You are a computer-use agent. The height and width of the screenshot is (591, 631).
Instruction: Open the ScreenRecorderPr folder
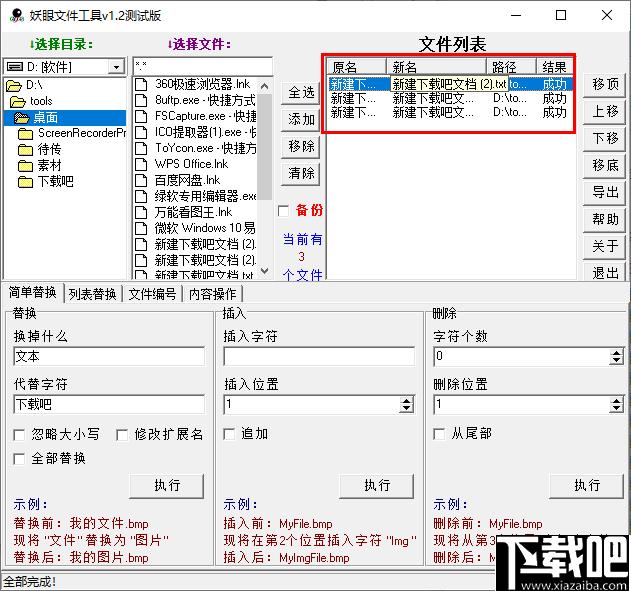tap(72, 133)
